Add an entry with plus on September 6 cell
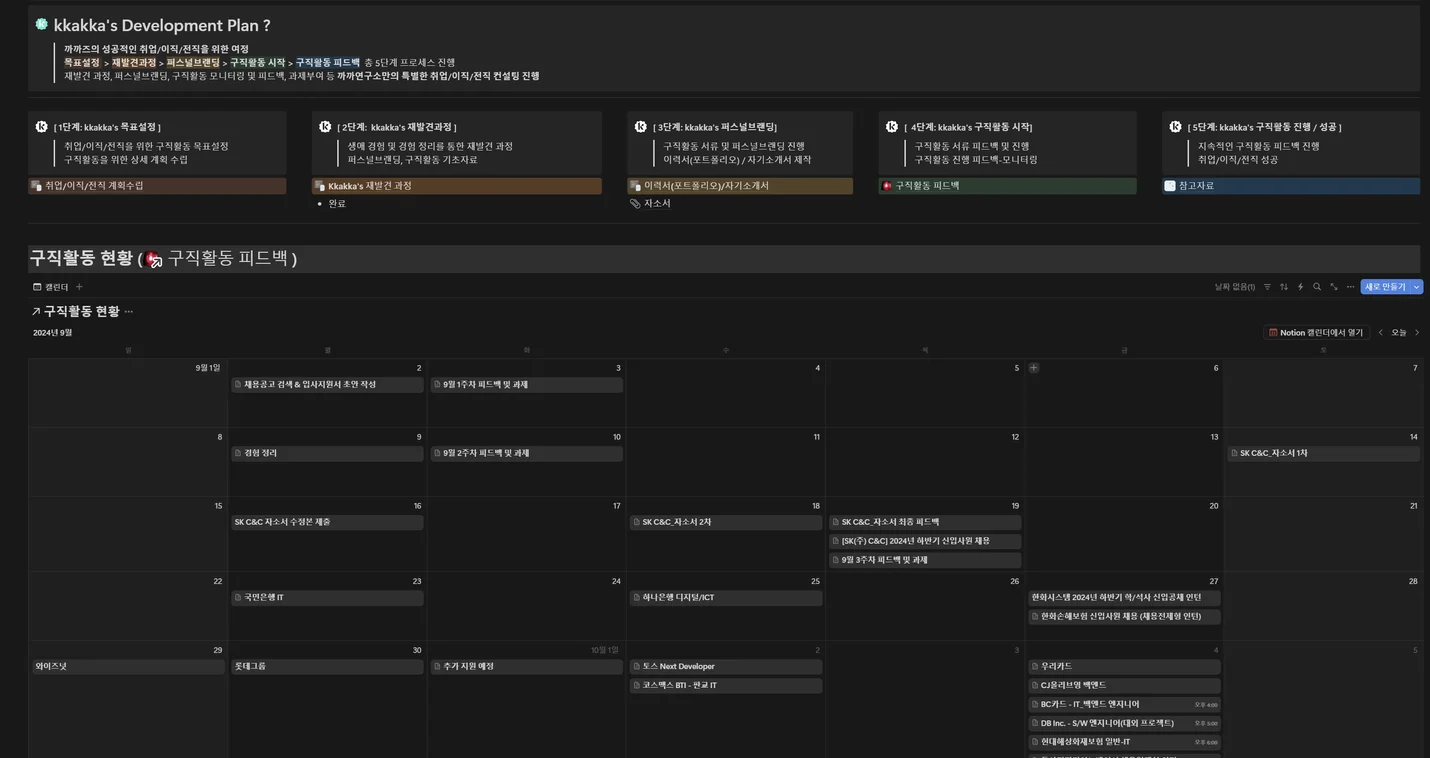 [x=1034, y=368]
